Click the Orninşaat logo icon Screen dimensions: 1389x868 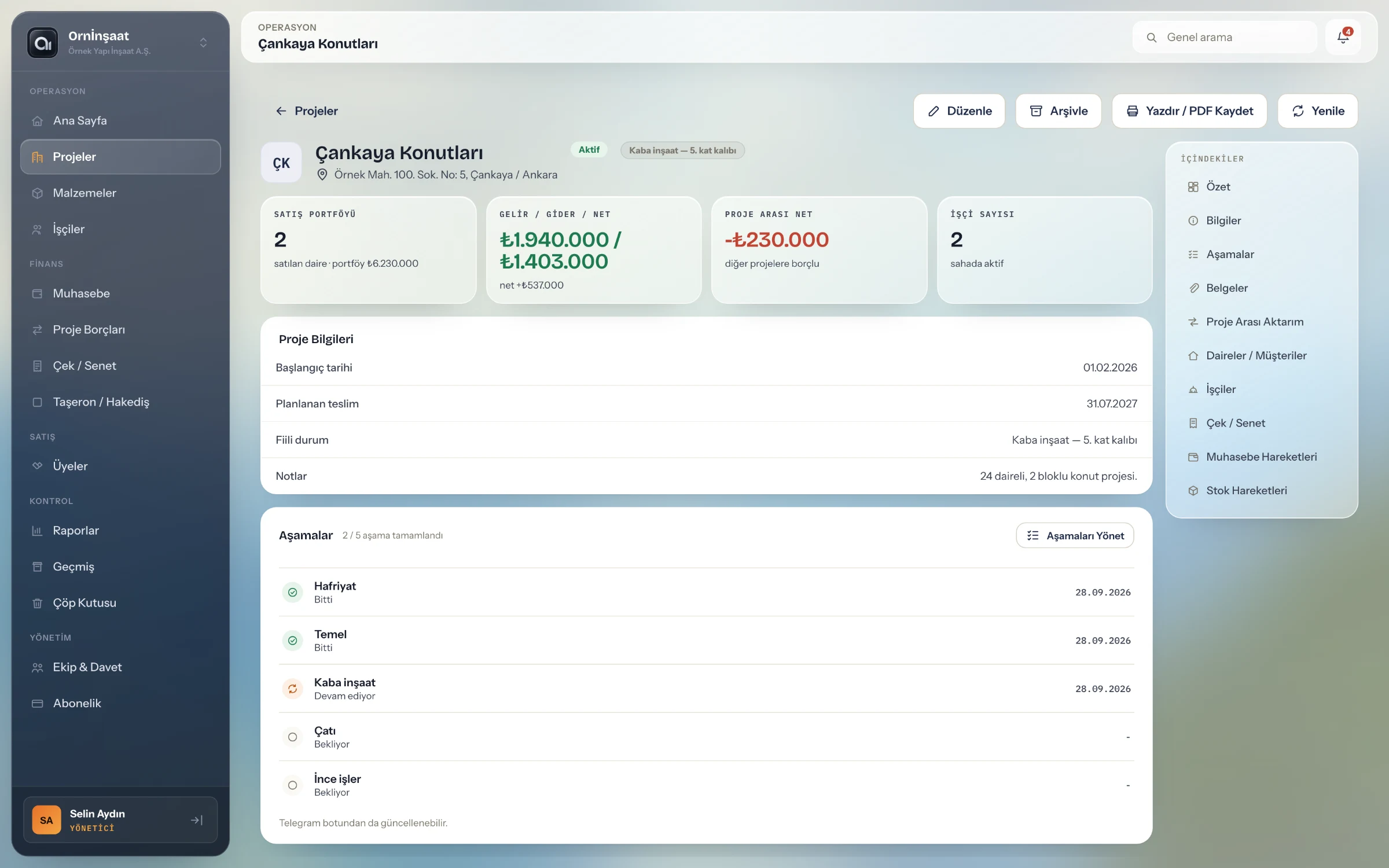(43, 42)
